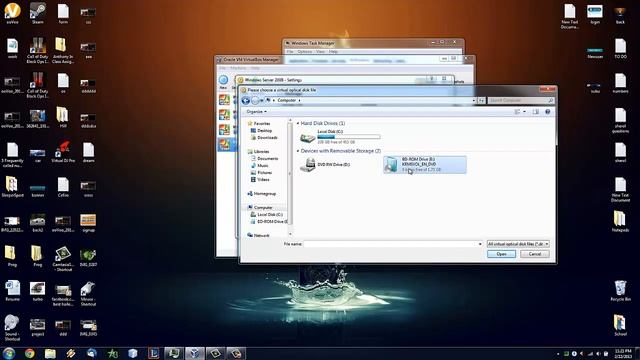The height and width of the screenshot is (360, 640).
Task: Select Local Disk (C:) drive icon
Action: tap(308, 138)
